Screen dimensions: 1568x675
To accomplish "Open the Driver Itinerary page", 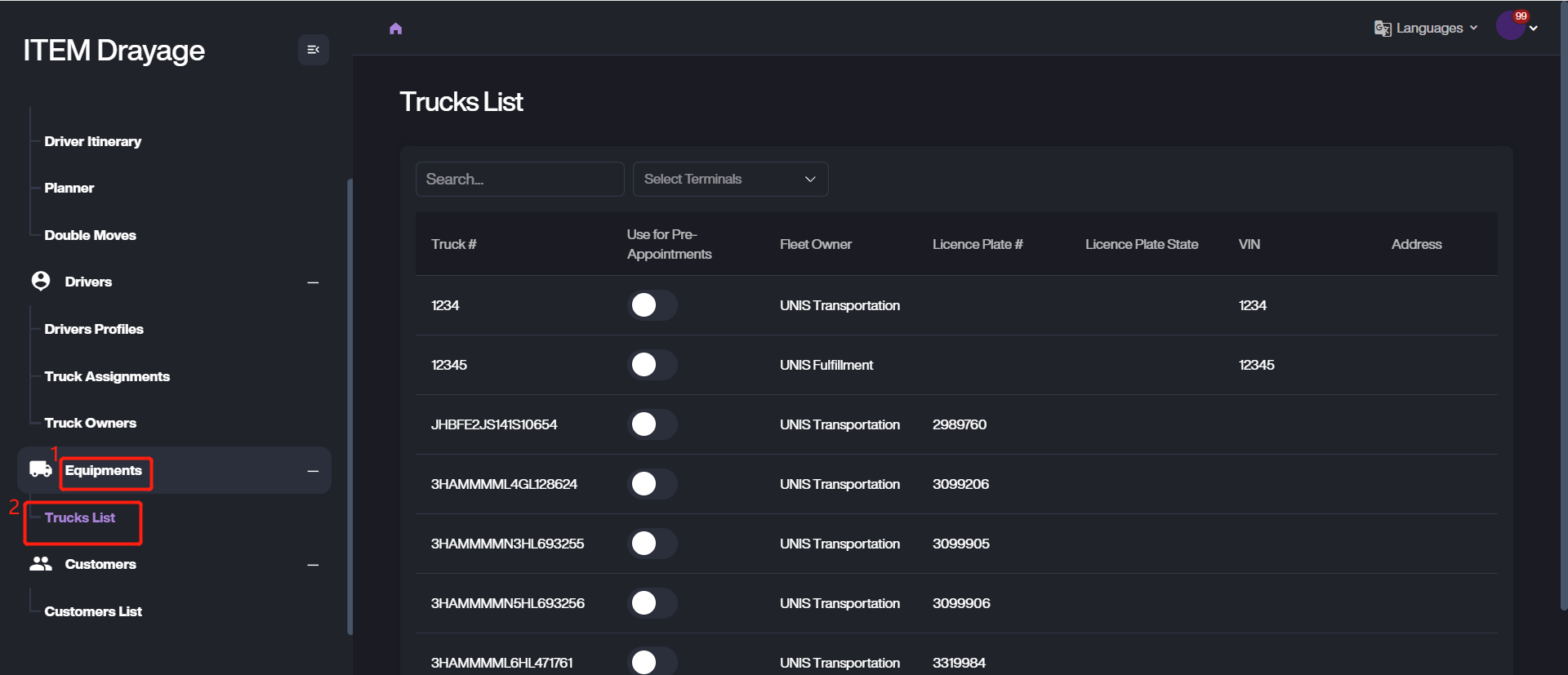I will click(92, 141).
